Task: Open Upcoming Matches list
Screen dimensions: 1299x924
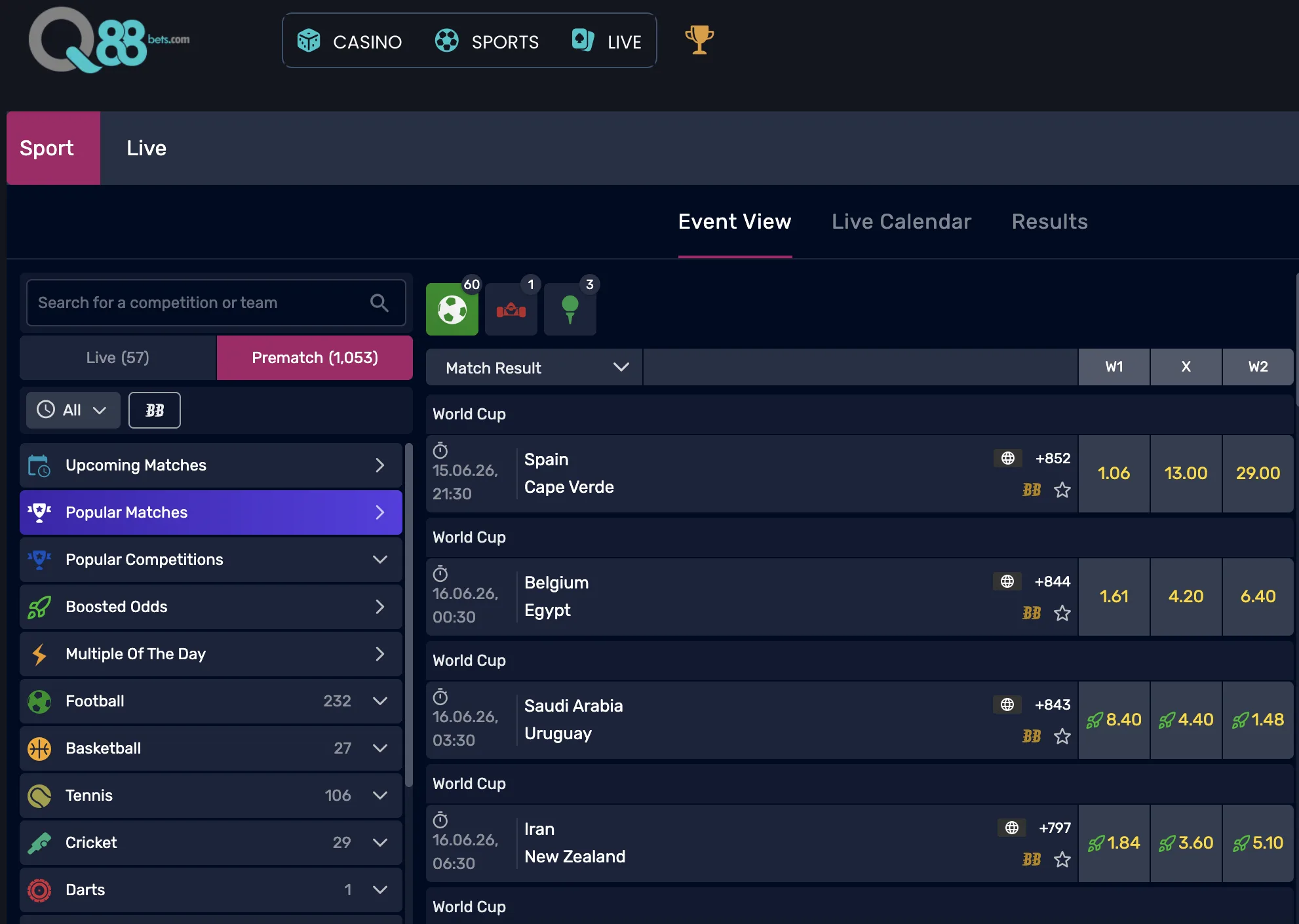Action: coord(211,465)
